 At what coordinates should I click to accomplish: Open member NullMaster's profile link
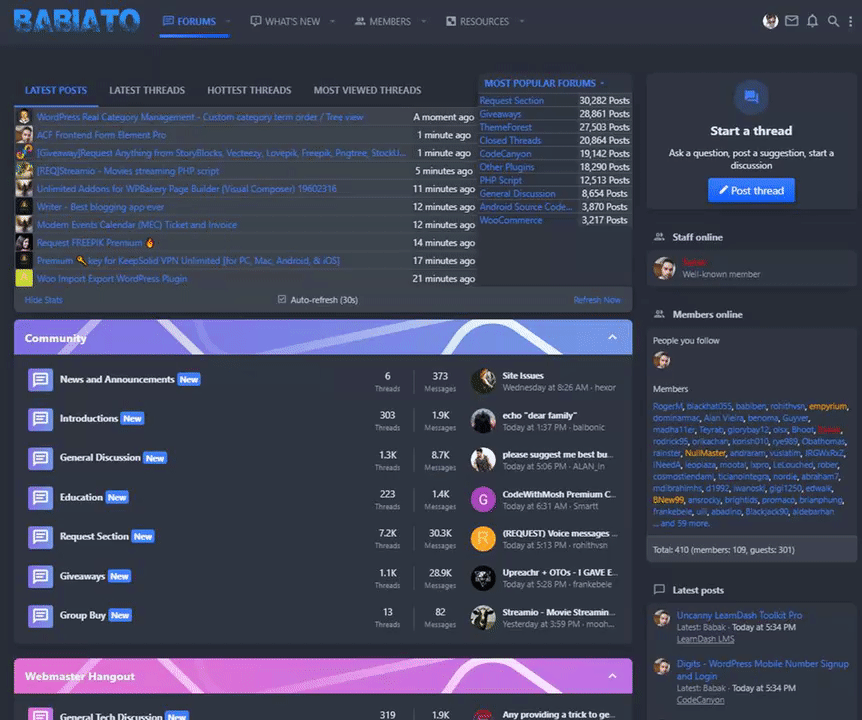[705, 453]
